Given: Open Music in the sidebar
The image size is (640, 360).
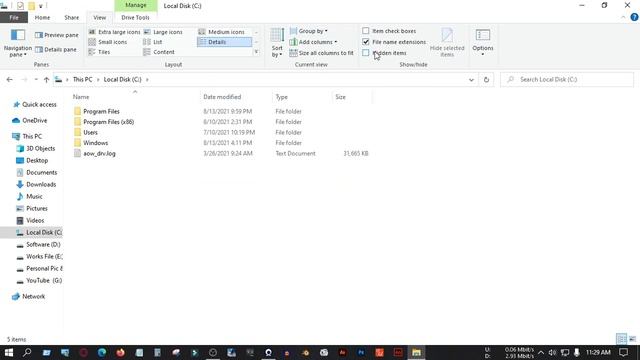Looking at the screenshot, I should (x=29, y=196).
